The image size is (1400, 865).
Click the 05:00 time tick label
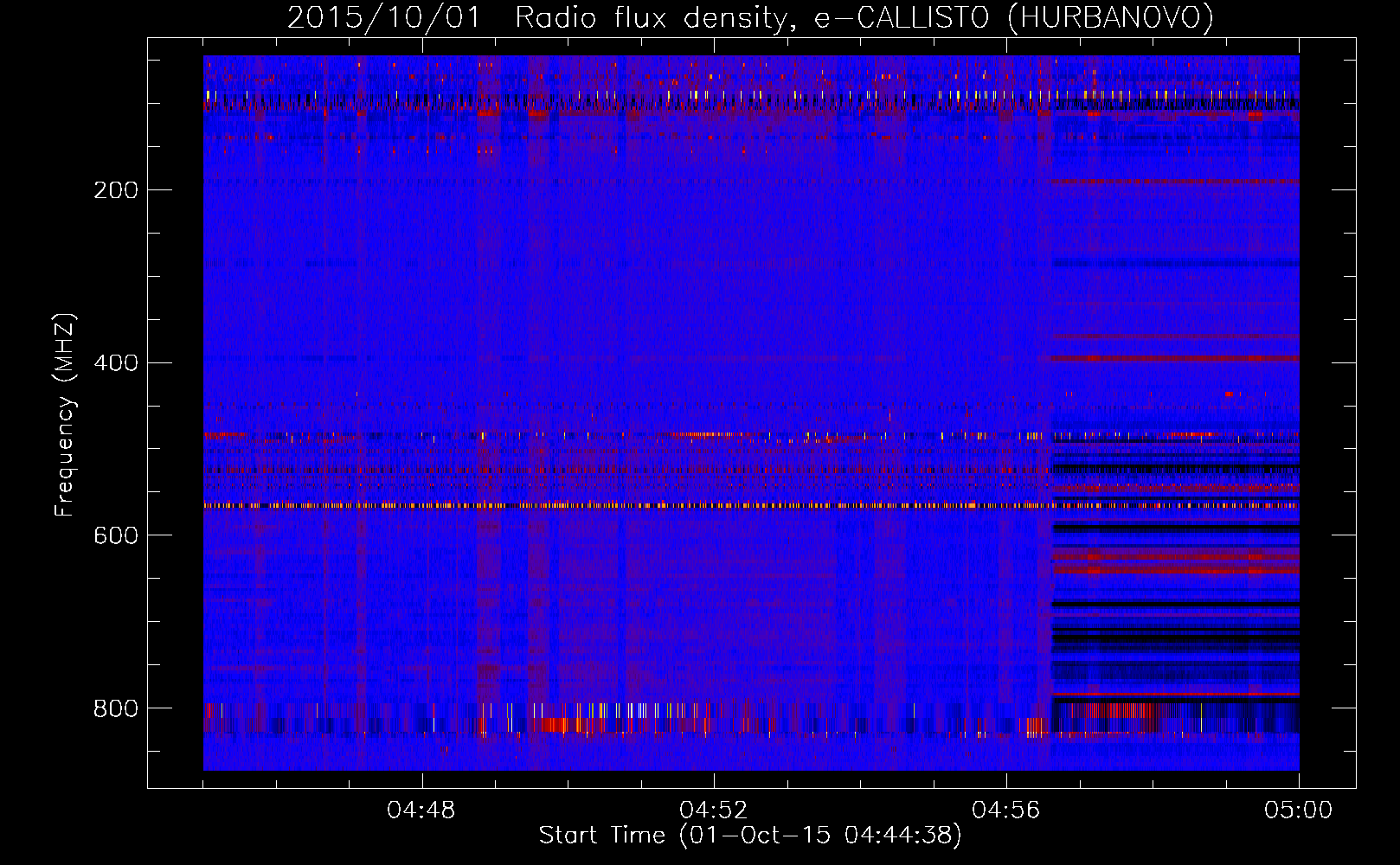(1299, 811)
